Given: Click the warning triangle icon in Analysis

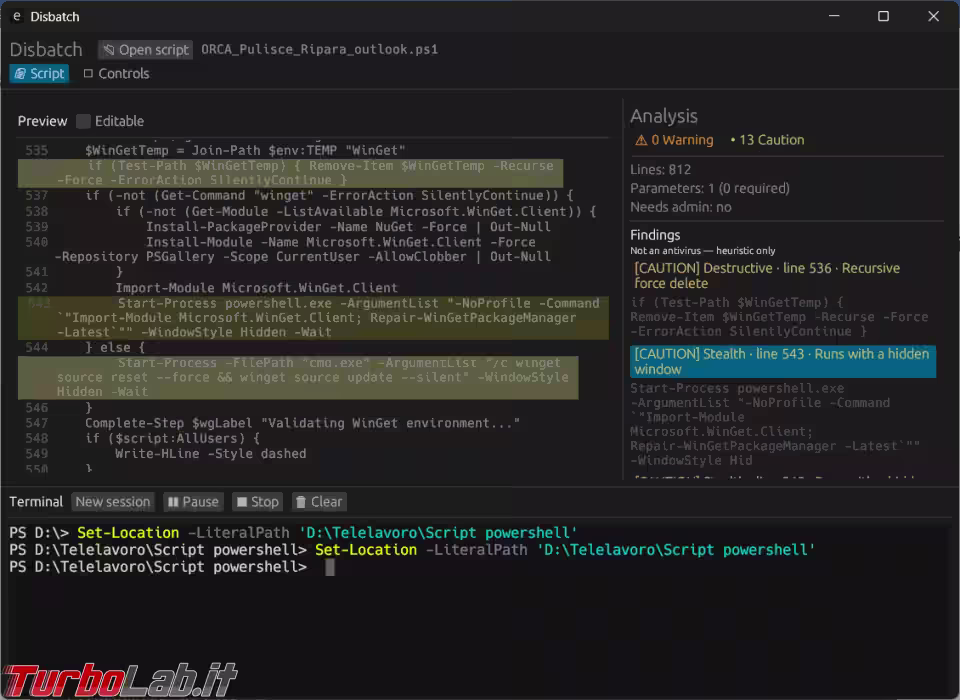Looking at the screenshot, I should [x=641, y=140].
